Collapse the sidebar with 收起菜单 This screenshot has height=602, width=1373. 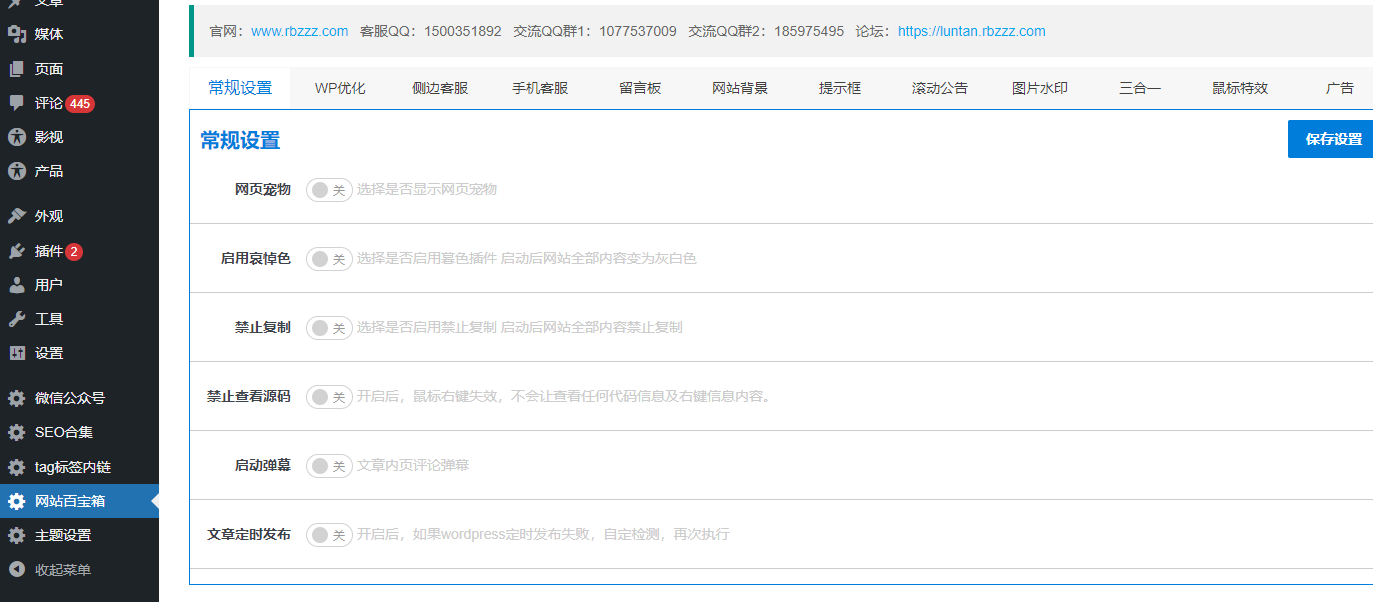click(x=62, y=570)
